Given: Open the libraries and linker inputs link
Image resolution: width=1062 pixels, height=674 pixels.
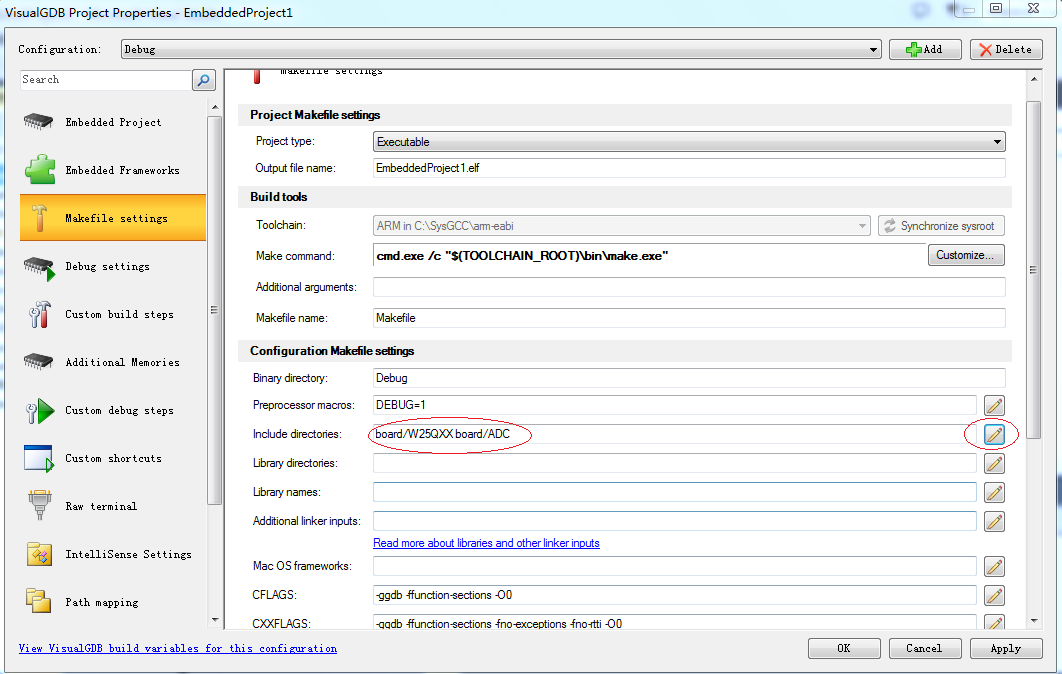Looking at the screenshot, I should point(486,543).
